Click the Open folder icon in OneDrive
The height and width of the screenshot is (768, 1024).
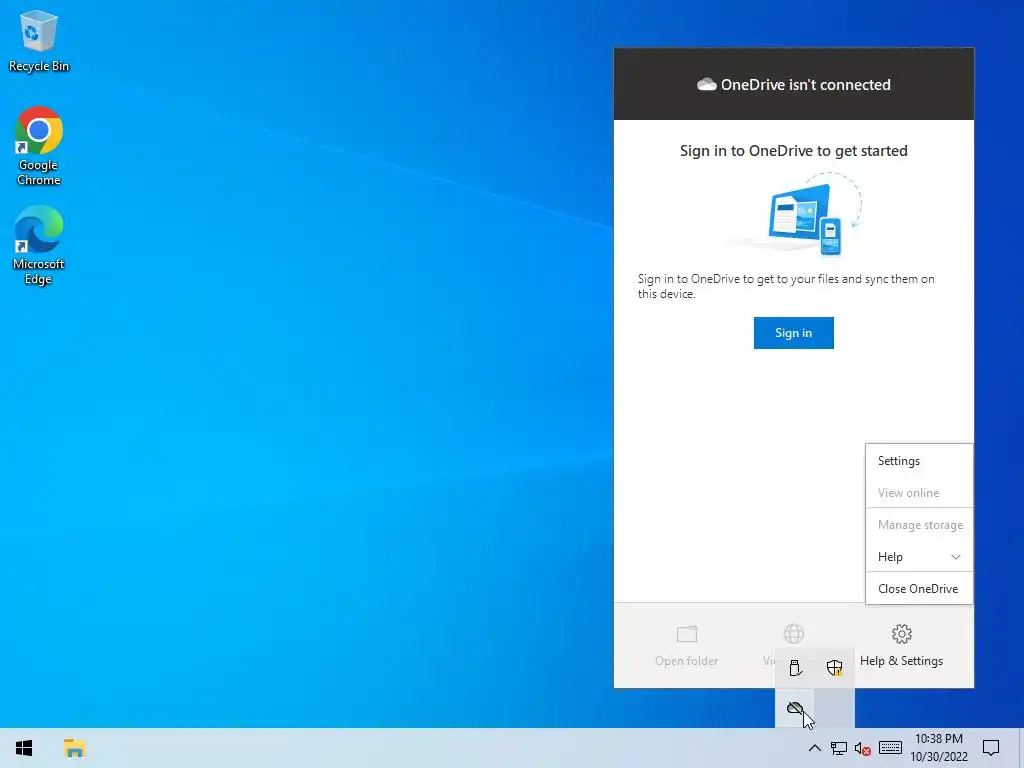[686, 633]
